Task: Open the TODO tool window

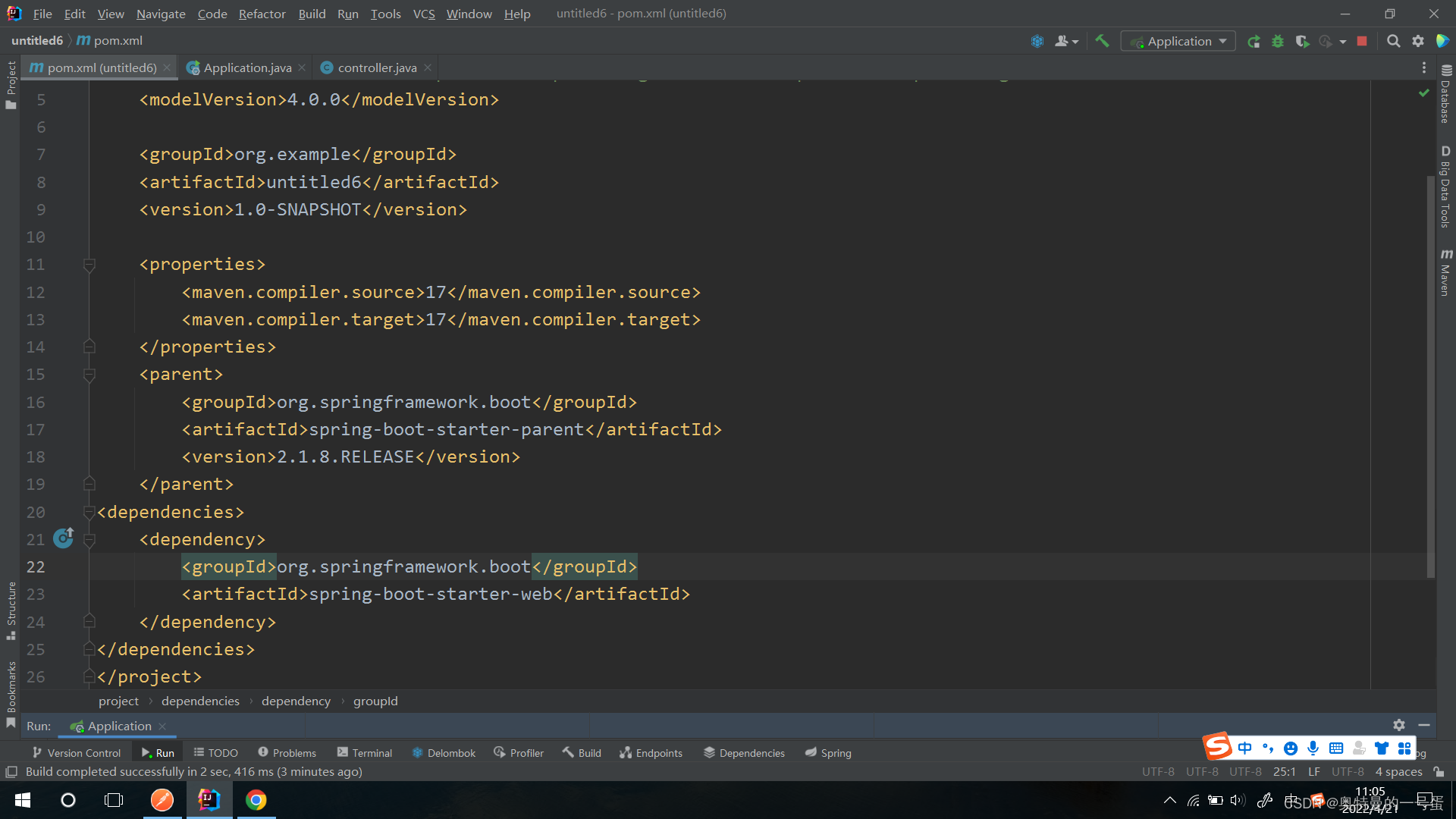Action: tap(215, 752)
